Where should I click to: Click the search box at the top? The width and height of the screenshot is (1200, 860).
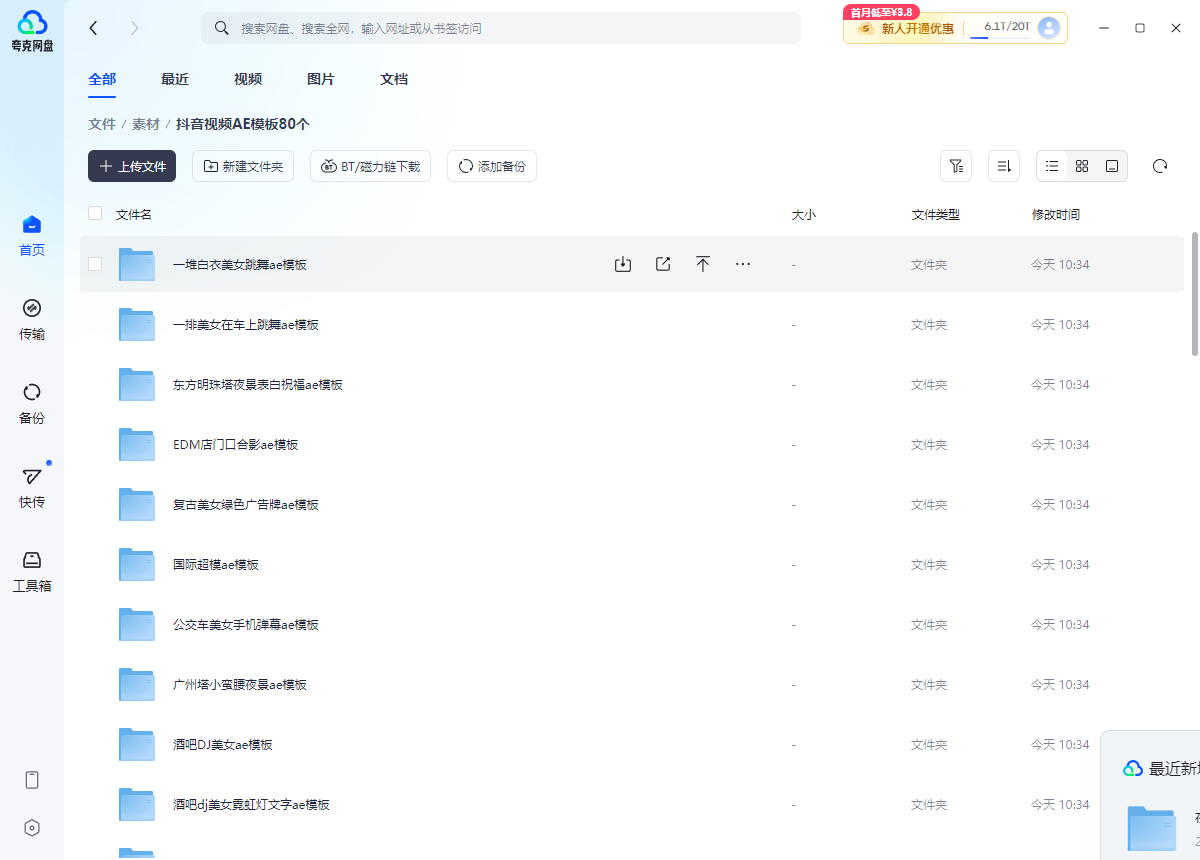[500, 28]
